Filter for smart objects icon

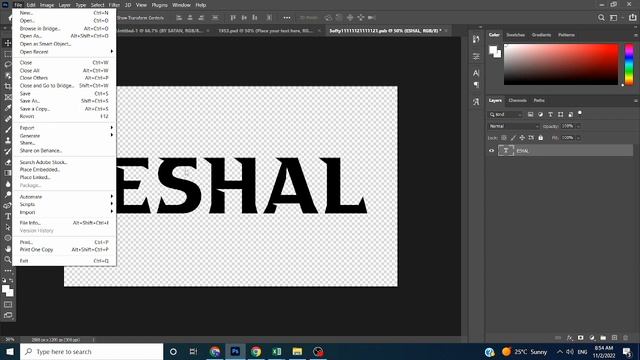[x=571, y=115]
